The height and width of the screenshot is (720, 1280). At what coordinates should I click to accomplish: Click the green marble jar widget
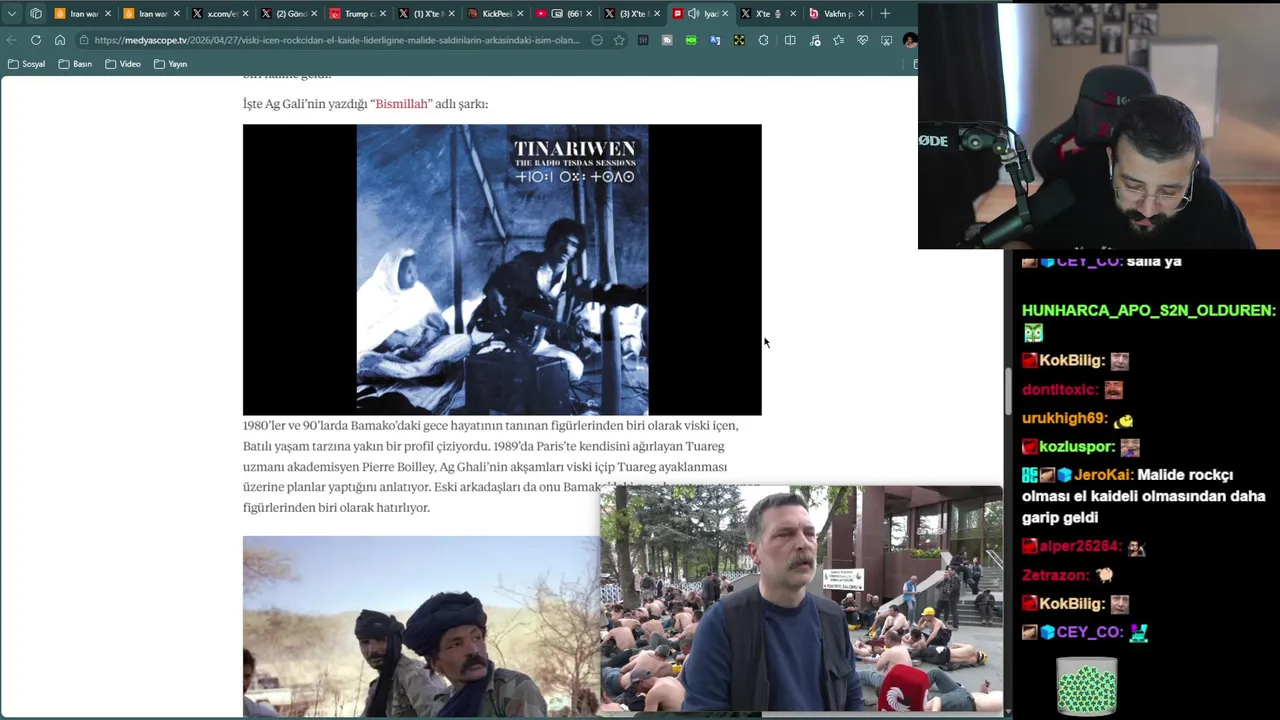(1087, 686)
